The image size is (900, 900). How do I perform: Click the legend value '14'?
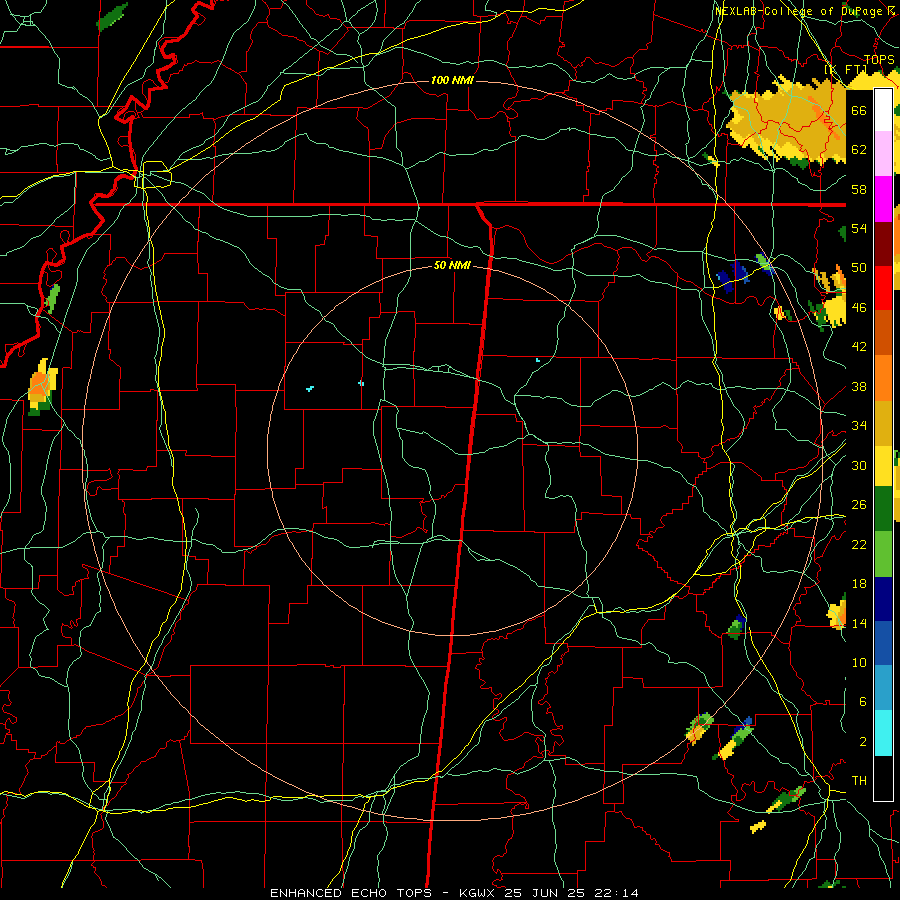pos(859,623)
